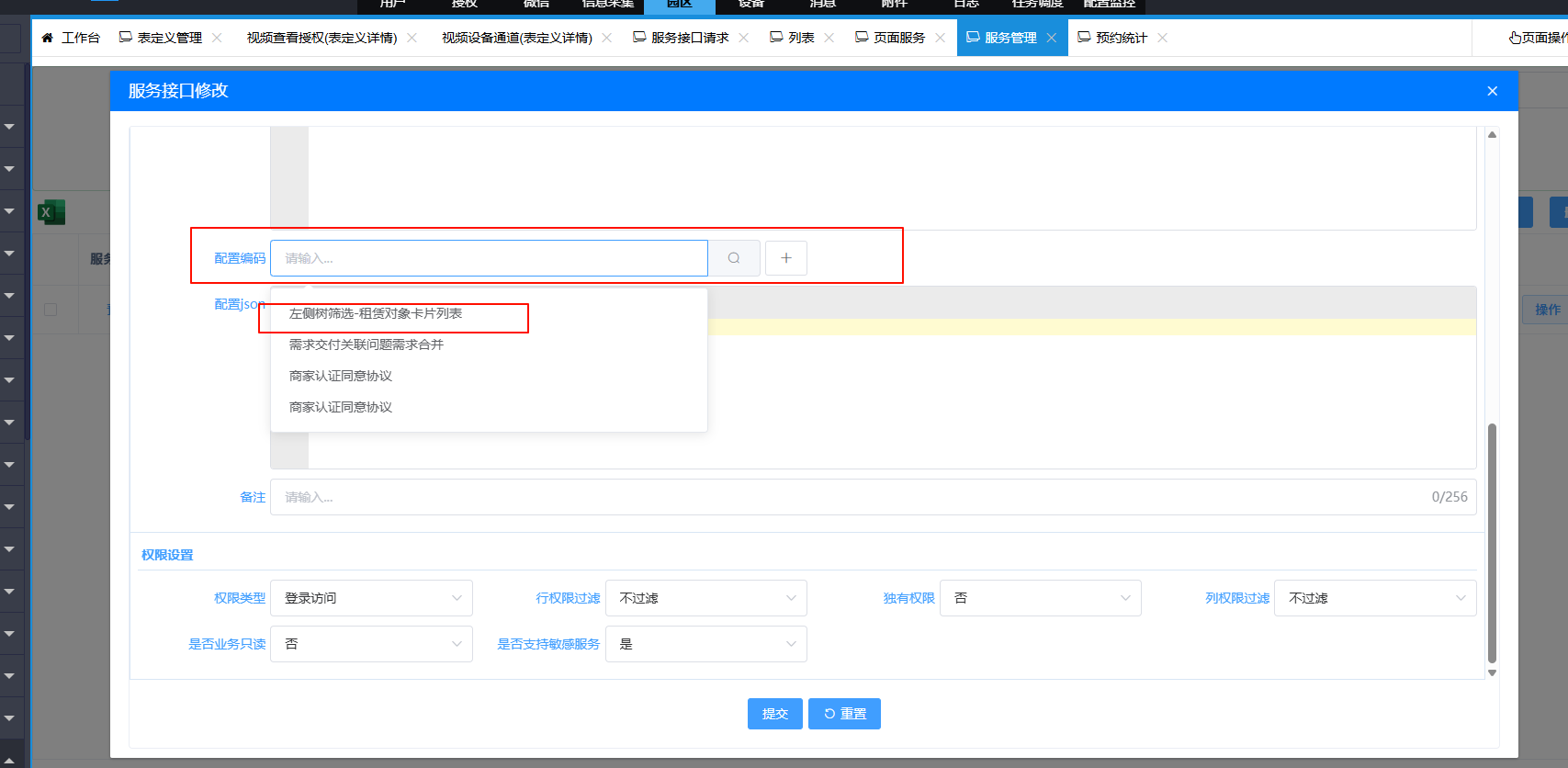Screen dimensions: 1568x768
Task: Switch to the 表定义管理 tab
Action: coord(169,38)
